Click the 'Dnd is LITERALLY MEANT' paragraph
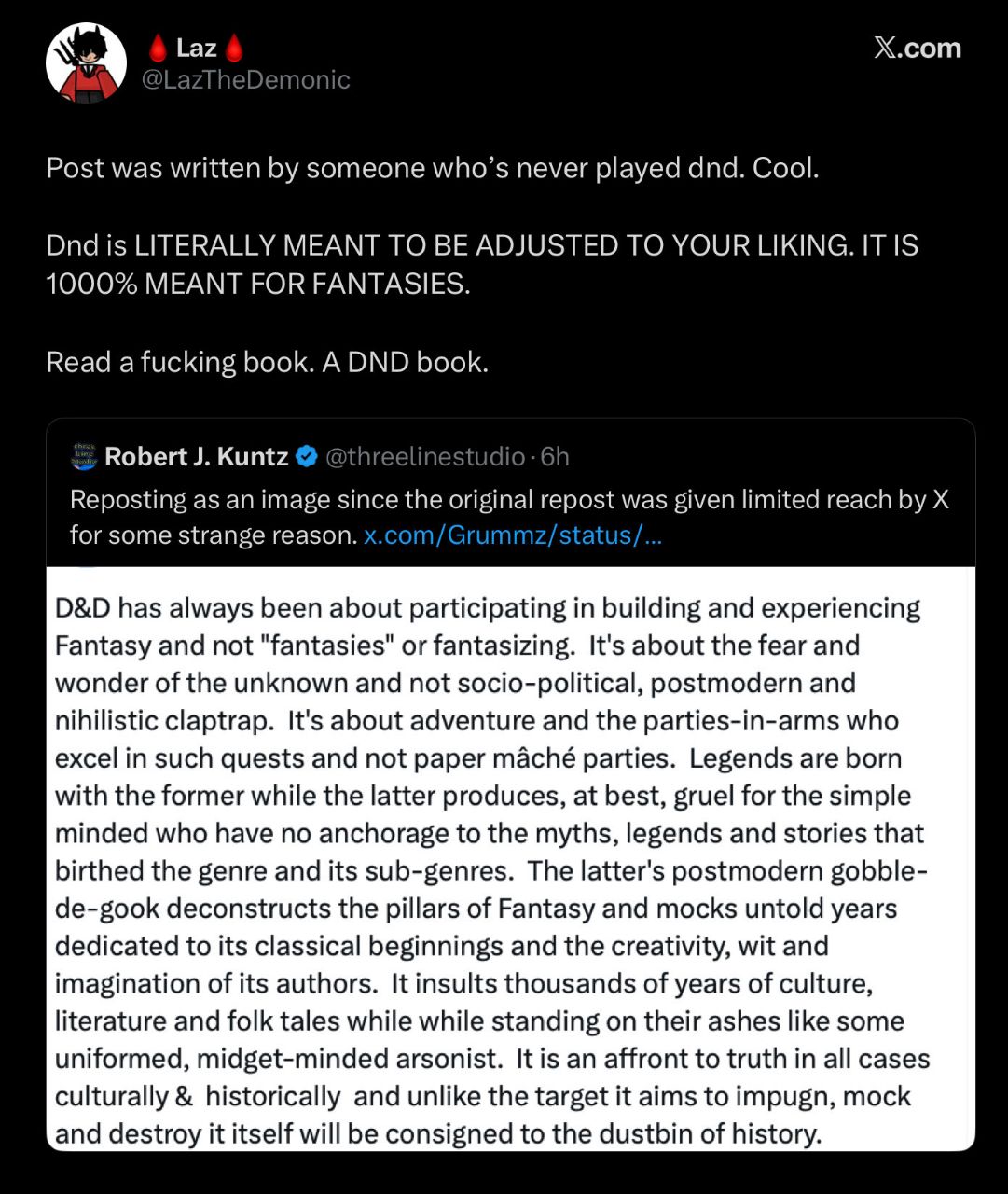This screenshot has width=1008, height=1194. tap(482, 264)
